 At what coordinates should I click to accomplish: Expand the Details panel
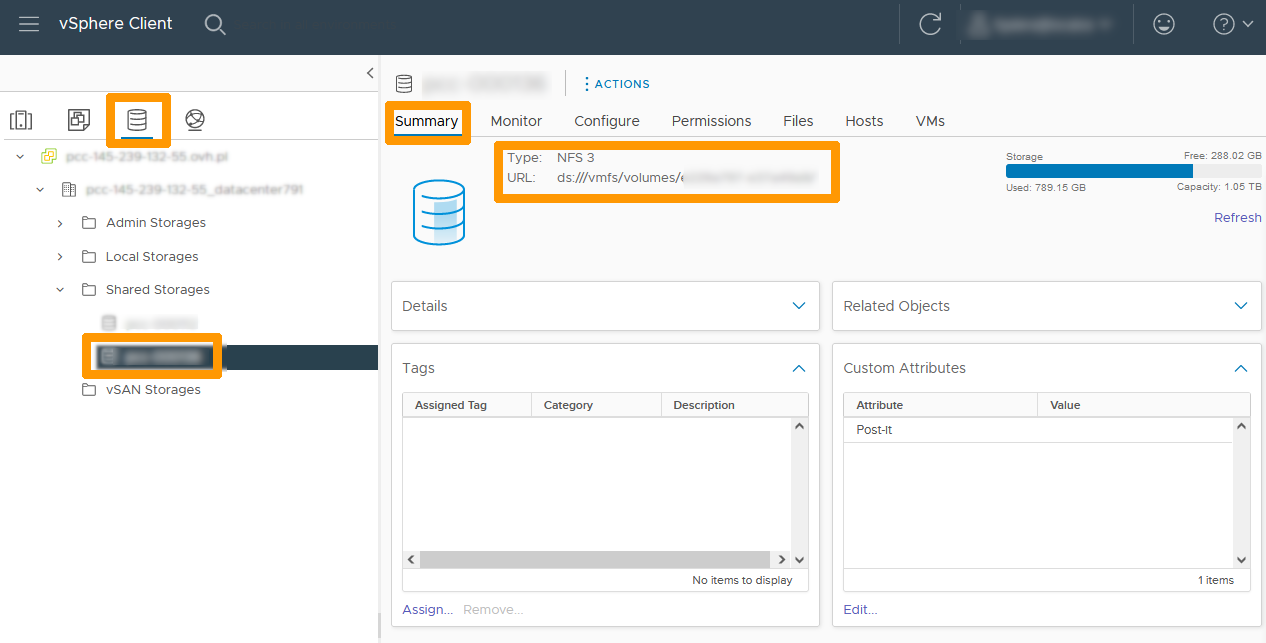pyautogui.click(x=799, y=306)
